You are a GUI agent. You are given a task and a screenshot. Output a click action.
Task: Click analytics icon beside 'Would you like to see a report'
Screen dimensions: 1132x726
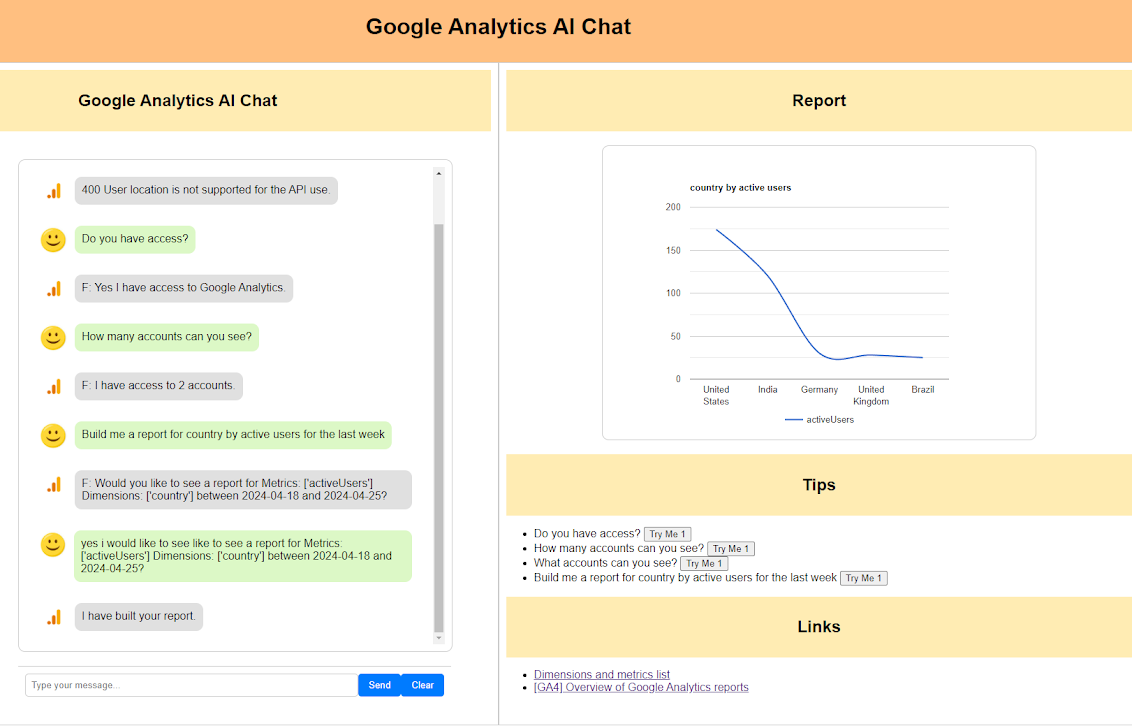coord(54,485)
